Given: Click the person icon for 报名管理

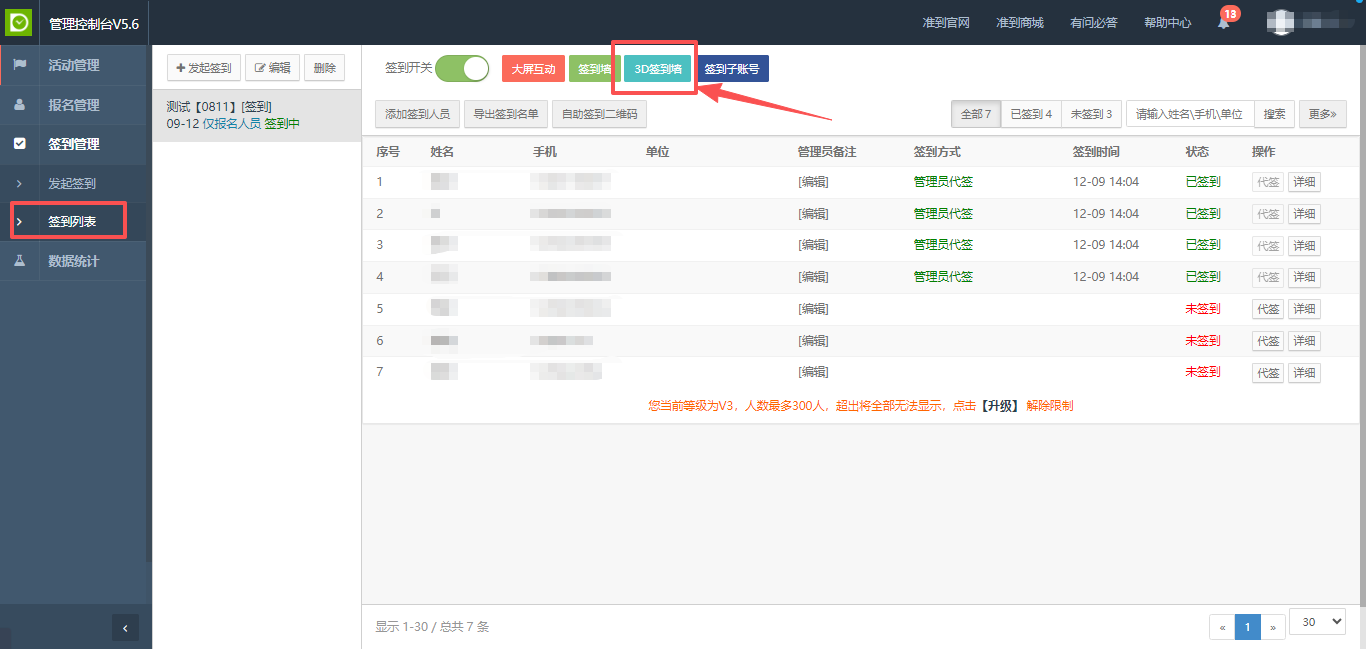Looking at the screenshot, I should (x=20, y=105).
